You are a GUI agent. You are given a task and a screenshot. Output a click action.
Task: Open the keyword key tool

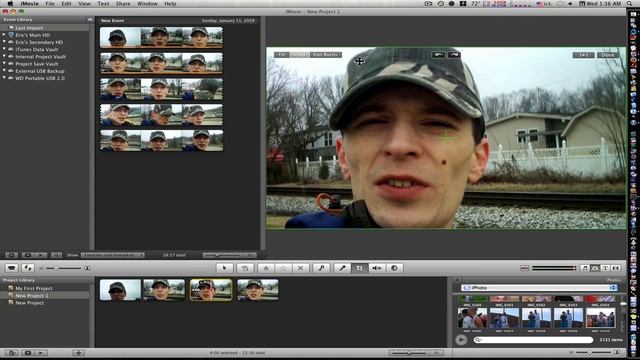click(x=322, y=268)
